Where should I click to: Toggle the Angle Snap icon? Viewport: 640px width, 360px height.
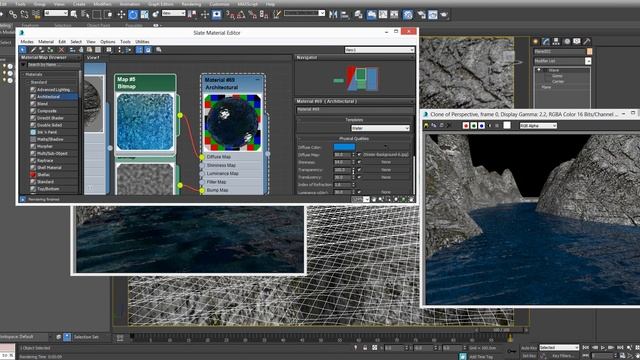click(241, 15)
